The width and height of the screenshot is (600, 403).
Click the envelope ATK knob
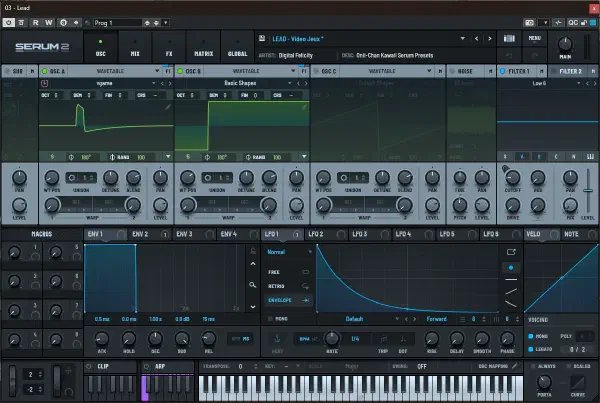102,339
